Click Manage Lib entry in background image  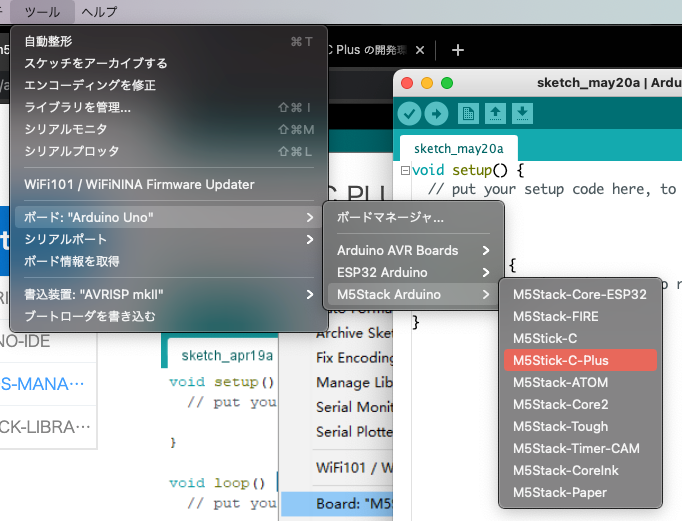pos(354,382)
